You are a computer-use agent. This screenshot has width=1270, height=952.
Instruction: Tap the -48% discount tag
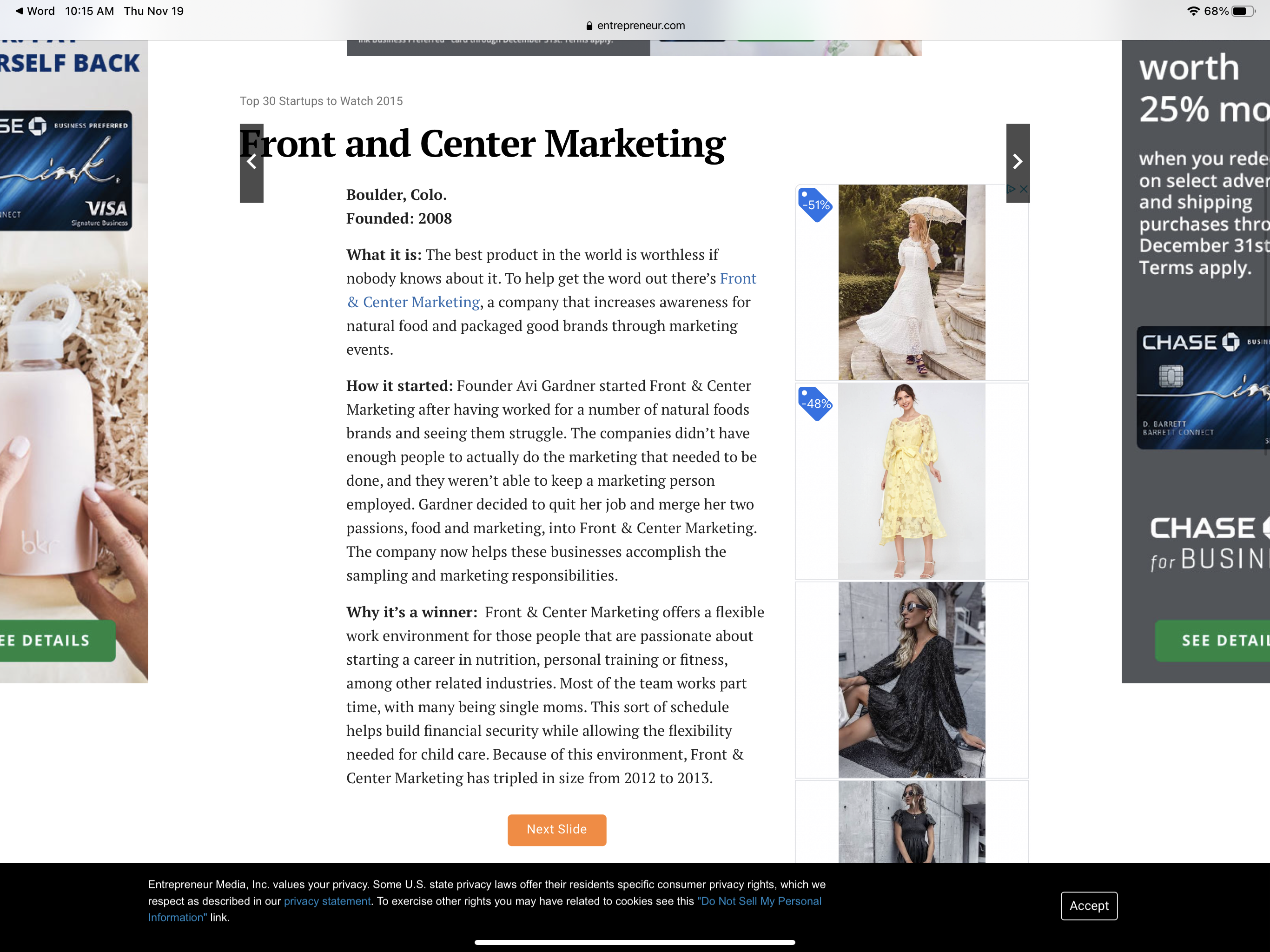pos(815,403)
